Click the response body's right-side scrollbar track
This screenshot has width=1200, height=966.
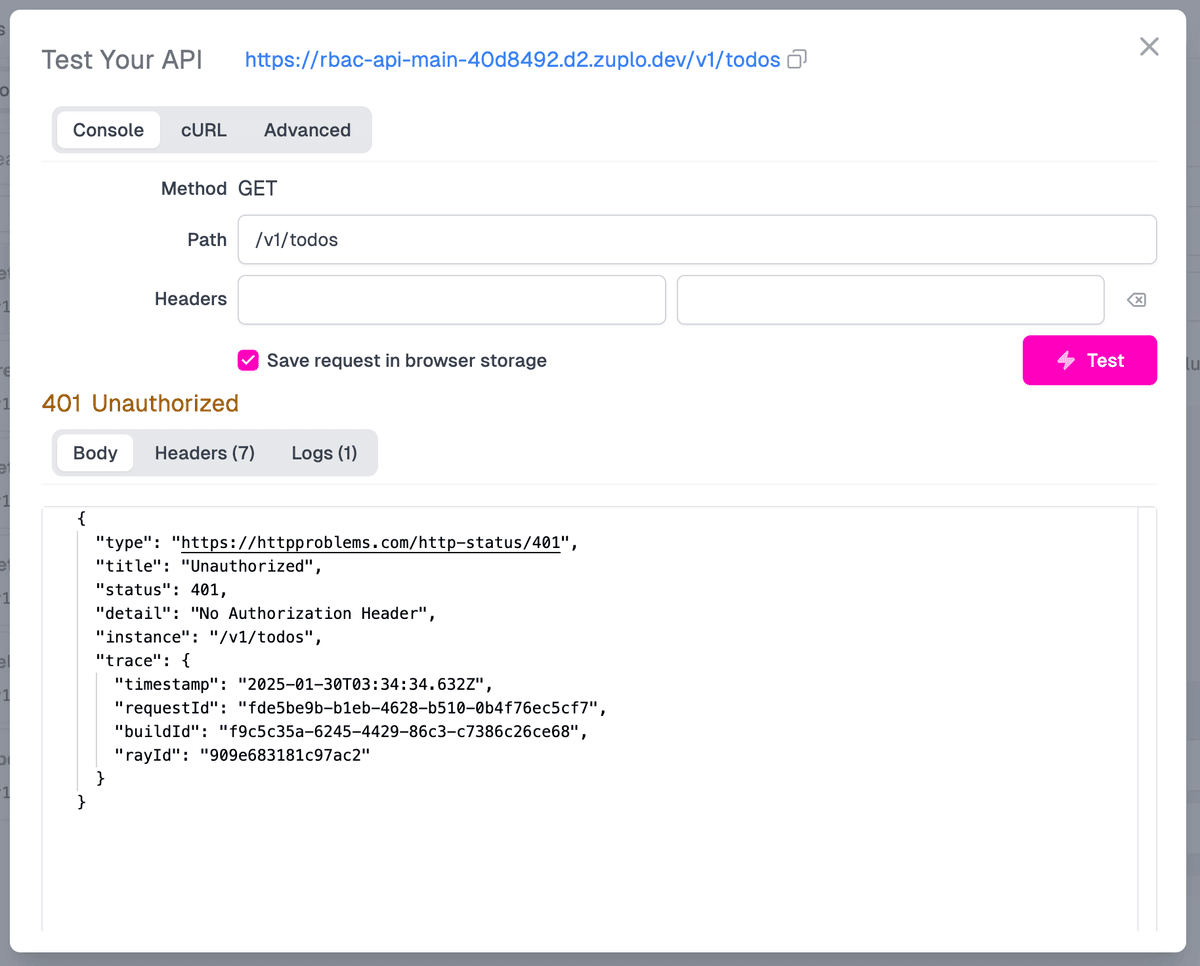(1147, 720)
